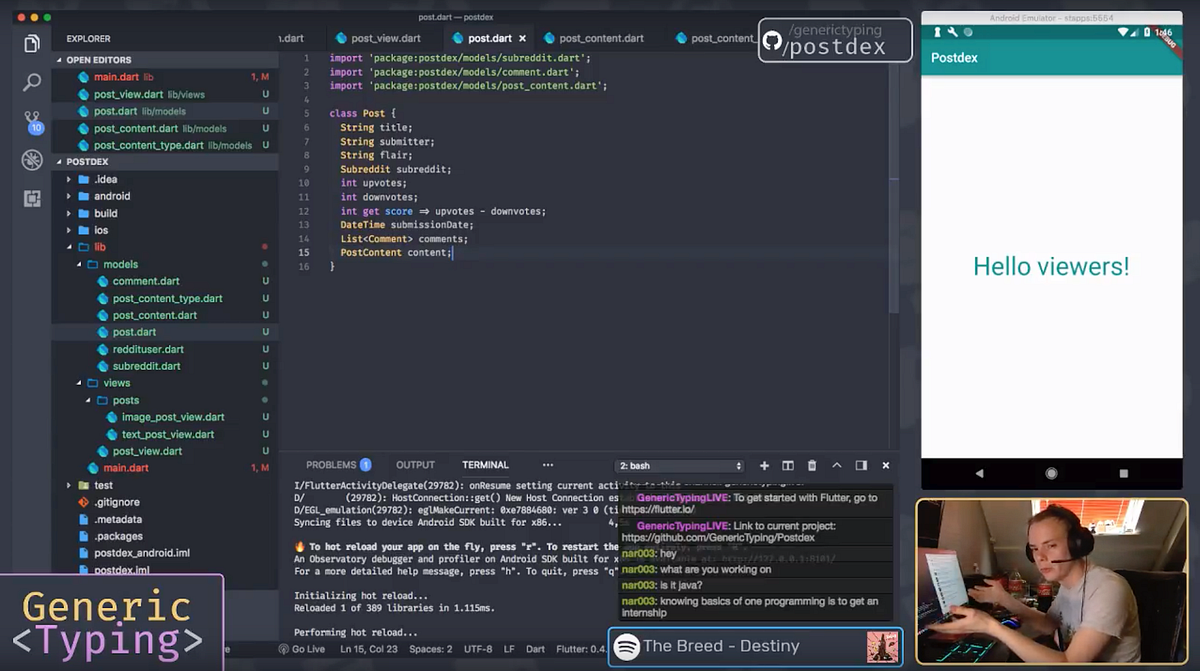Open the '2: bash' terminal dropdown
The image size is (1200, 671).
point(679,465)
